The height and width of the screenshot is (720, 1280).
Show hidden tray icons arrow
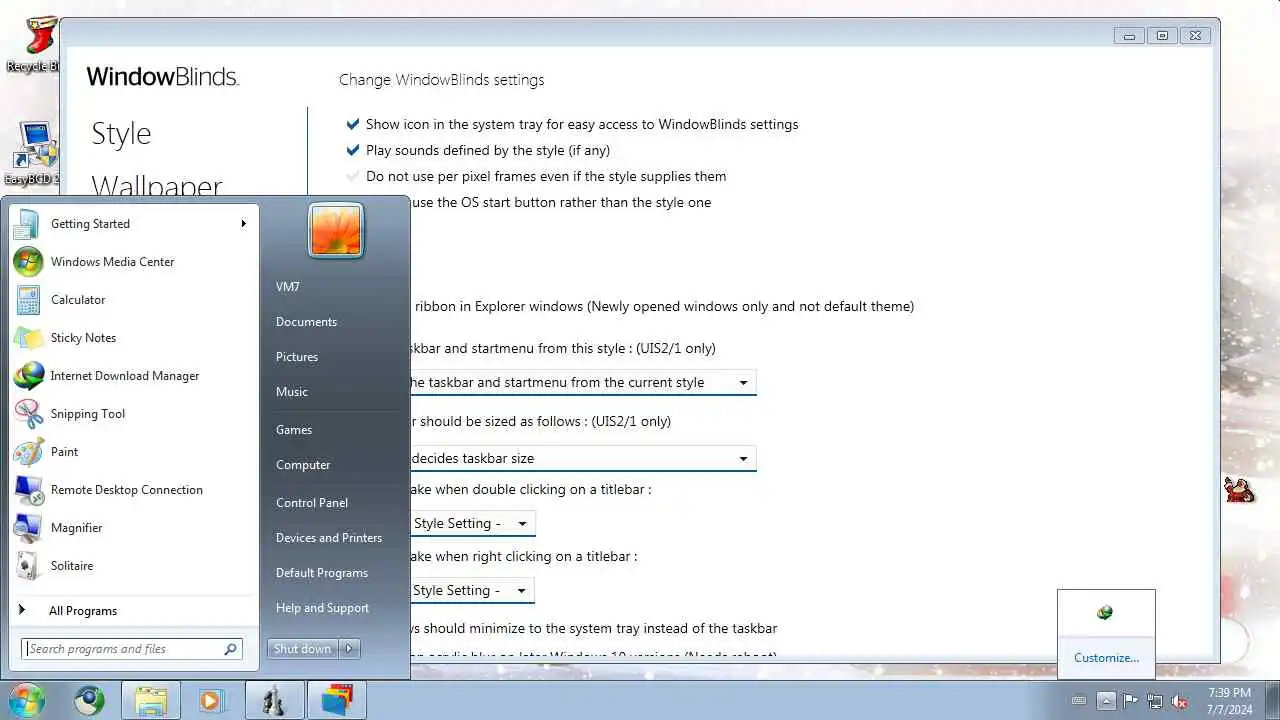(x=1106, y=701)
